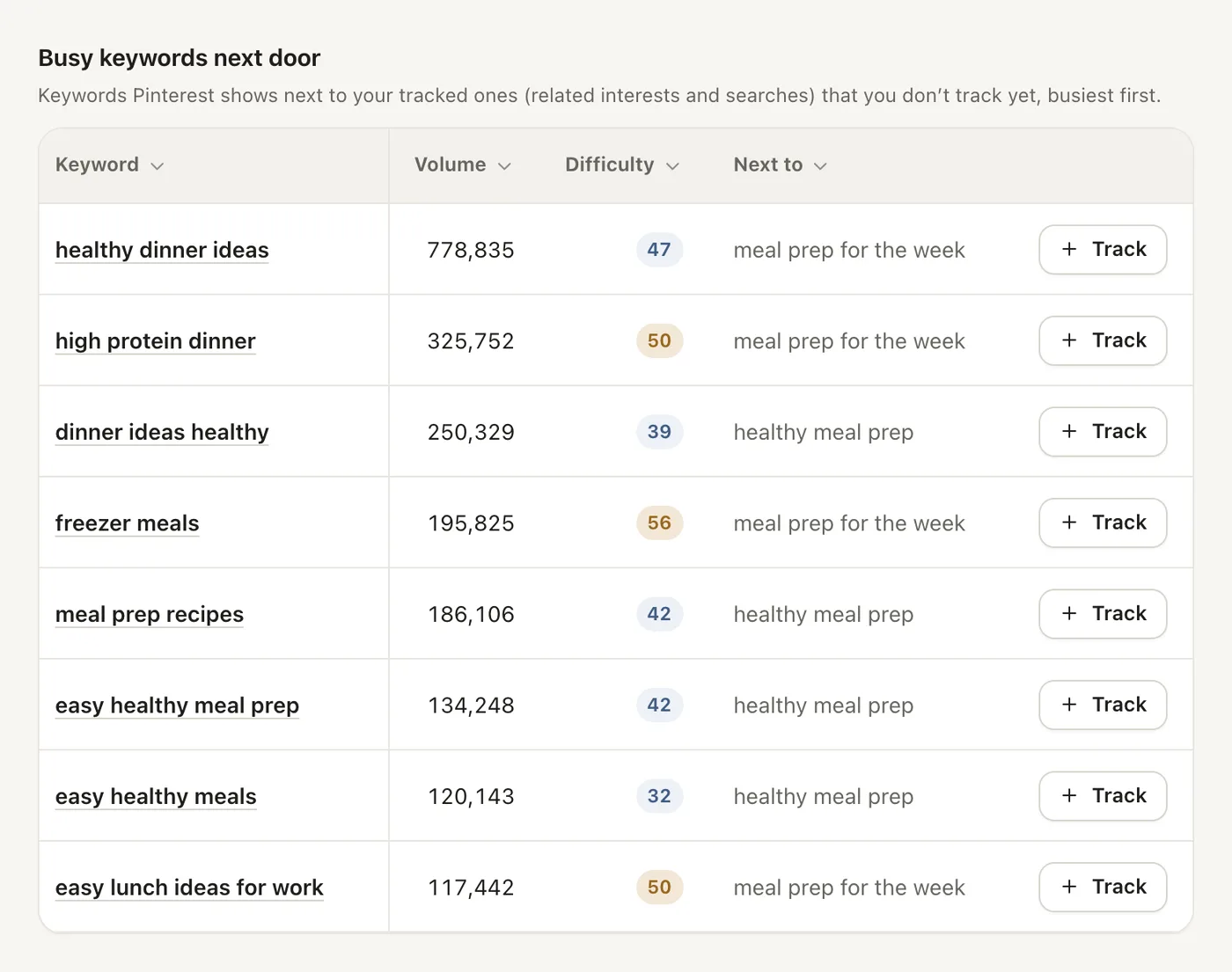Click Next to cell in freezer meals row
The image size is (1232, 972).
click(x=849, y=523)
